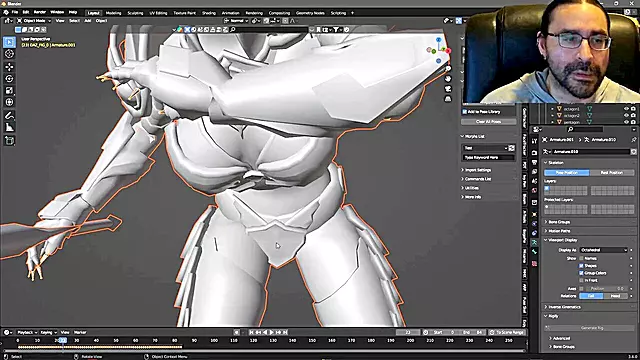Open the Armature data properties tab
This screenshot has height=360, width=640.
click(534, 242)
